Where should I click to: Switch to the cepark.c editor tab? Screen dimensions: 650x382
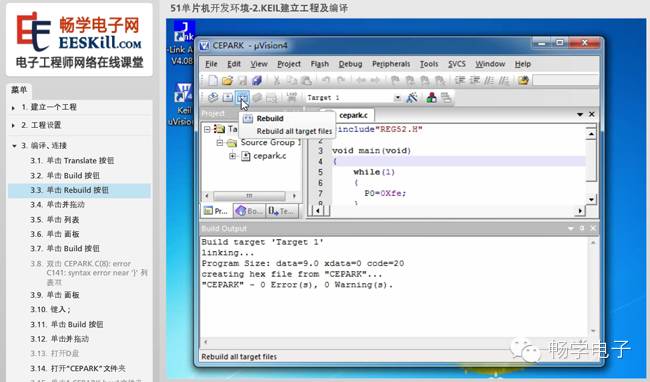[x=353, y=115]
